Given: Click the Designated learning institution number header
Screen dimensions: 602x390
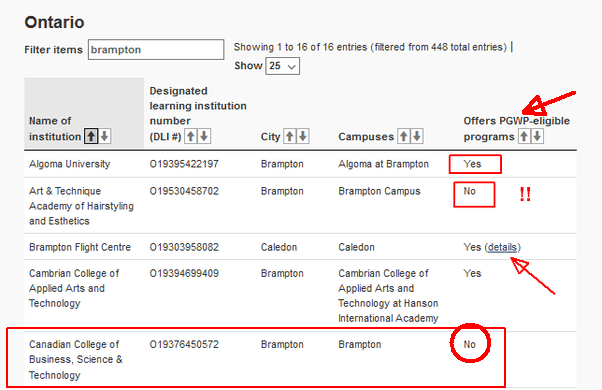Looking at the screenshot, I should coord(198,114).
